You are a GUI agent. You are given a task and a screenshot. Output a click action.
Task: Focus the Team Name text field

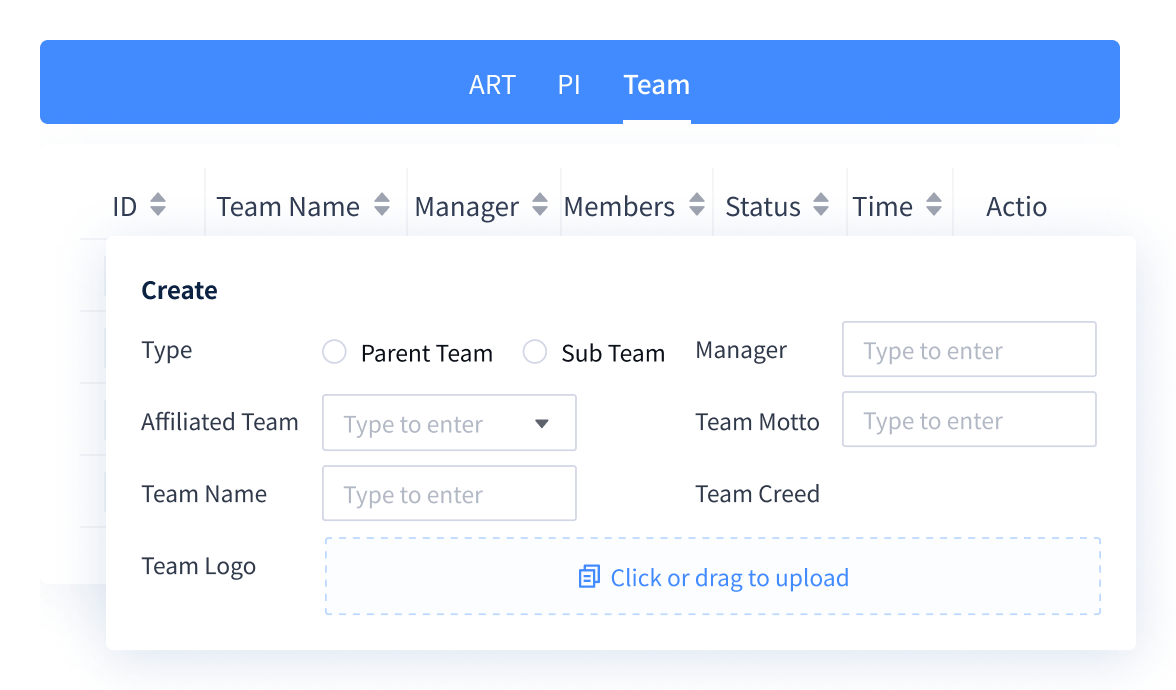tap(448, 494)
